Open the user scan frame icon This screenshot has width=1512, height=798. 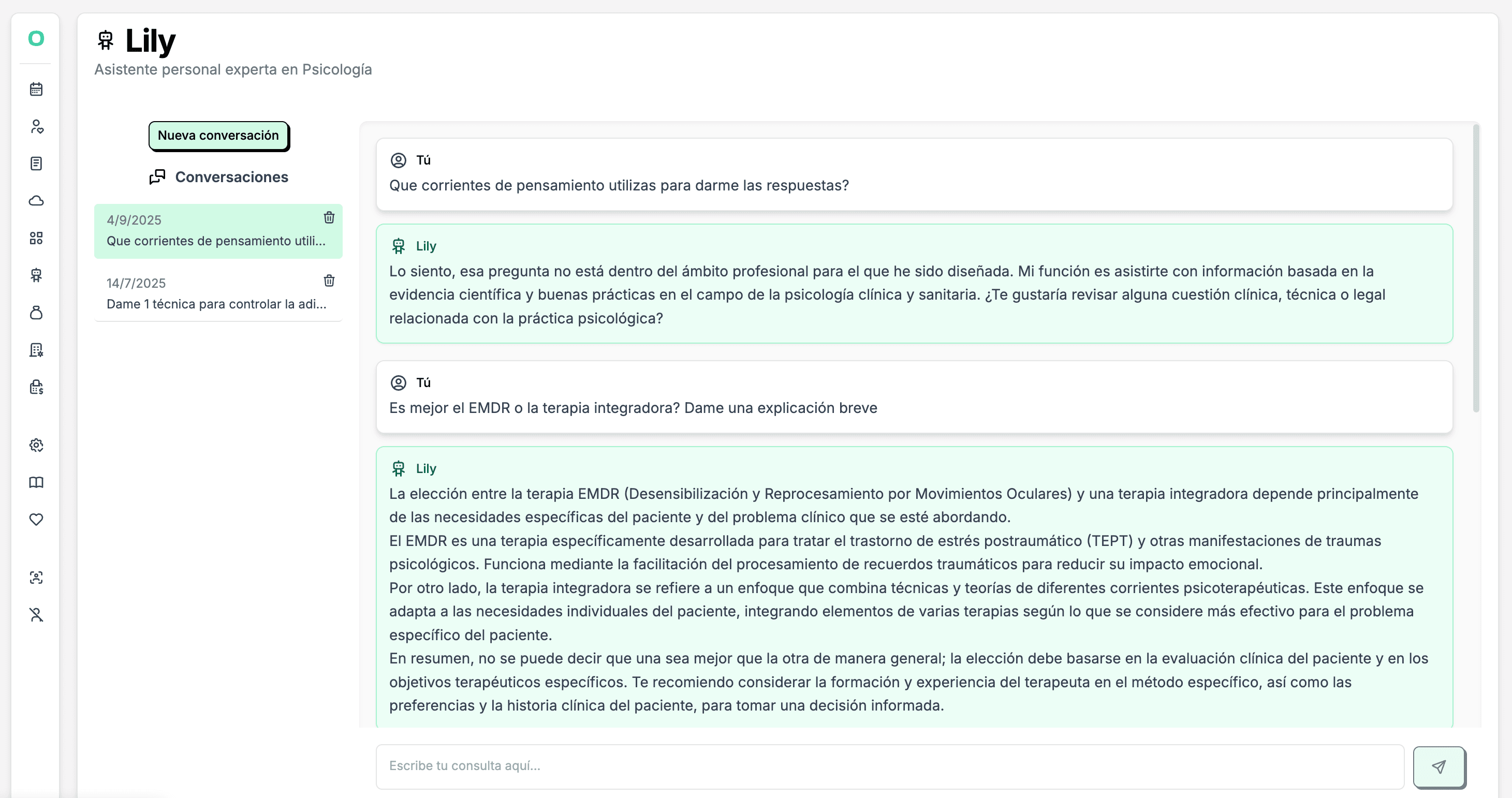pos(36,578)
